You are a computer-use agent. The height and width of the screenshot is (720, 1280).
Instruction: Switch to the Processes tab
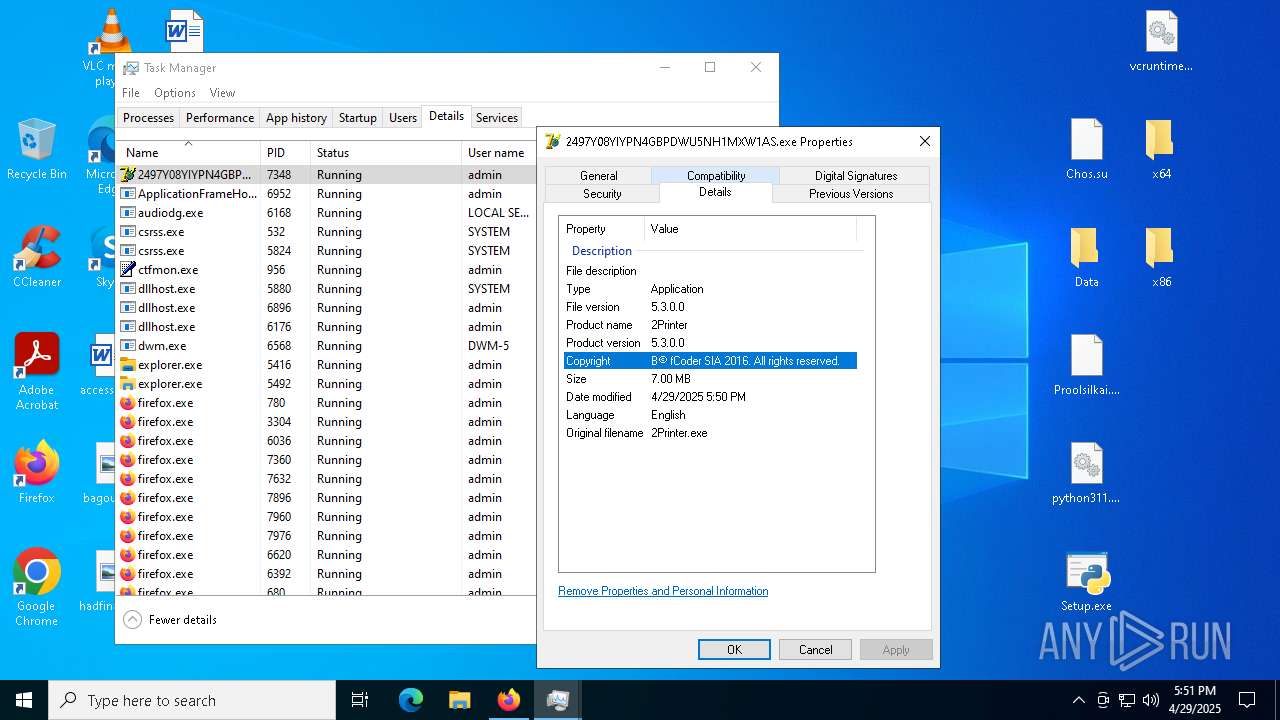point(148,118)
